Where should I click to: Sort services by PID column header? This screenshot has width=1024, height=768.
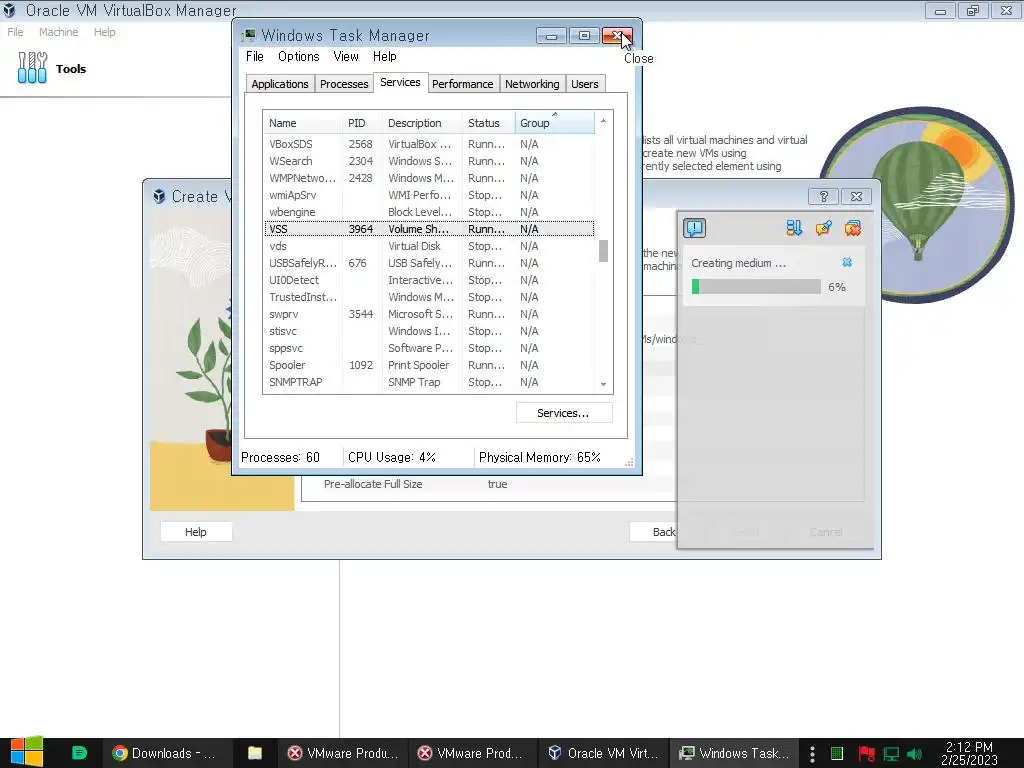pos(362,123)
